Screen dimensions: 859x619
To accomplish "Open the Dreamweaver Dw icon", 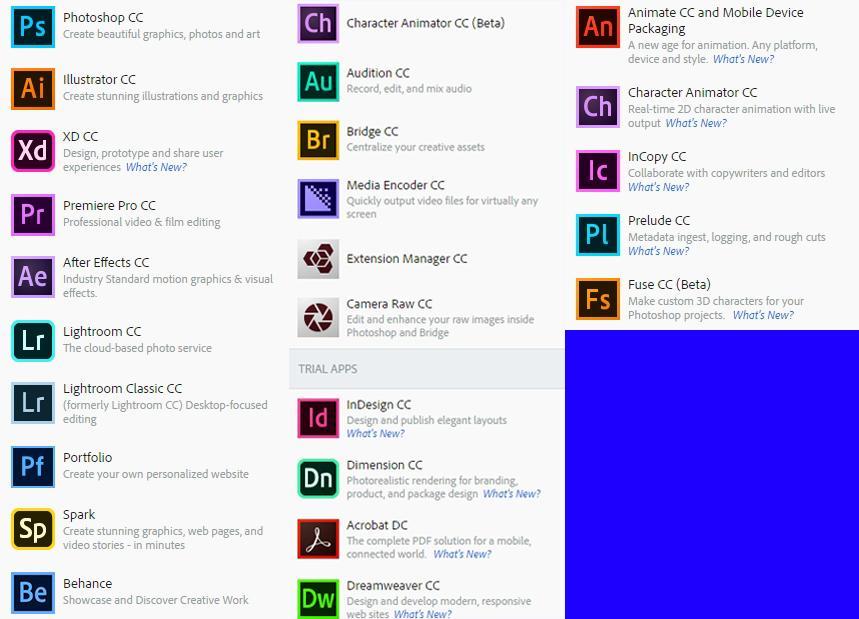I will click(x=318, y=599).
